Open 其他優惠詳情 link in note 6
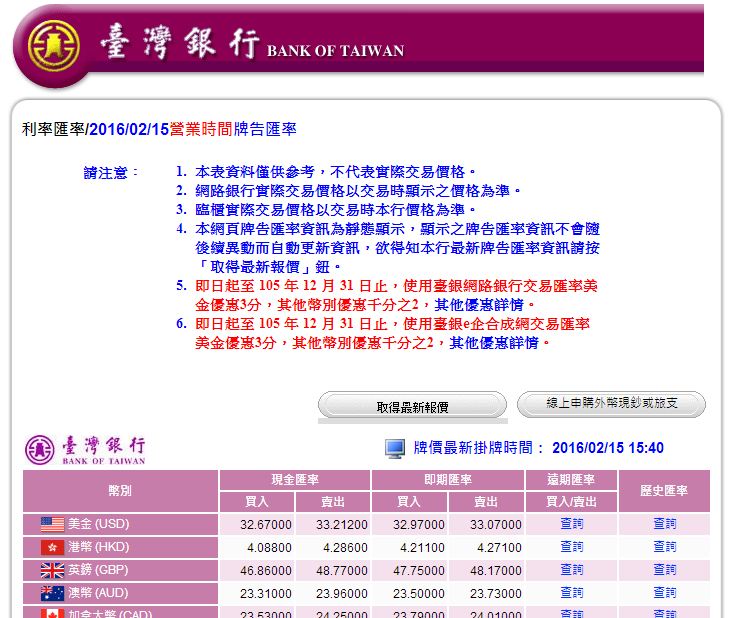 (x=494, y=343)
